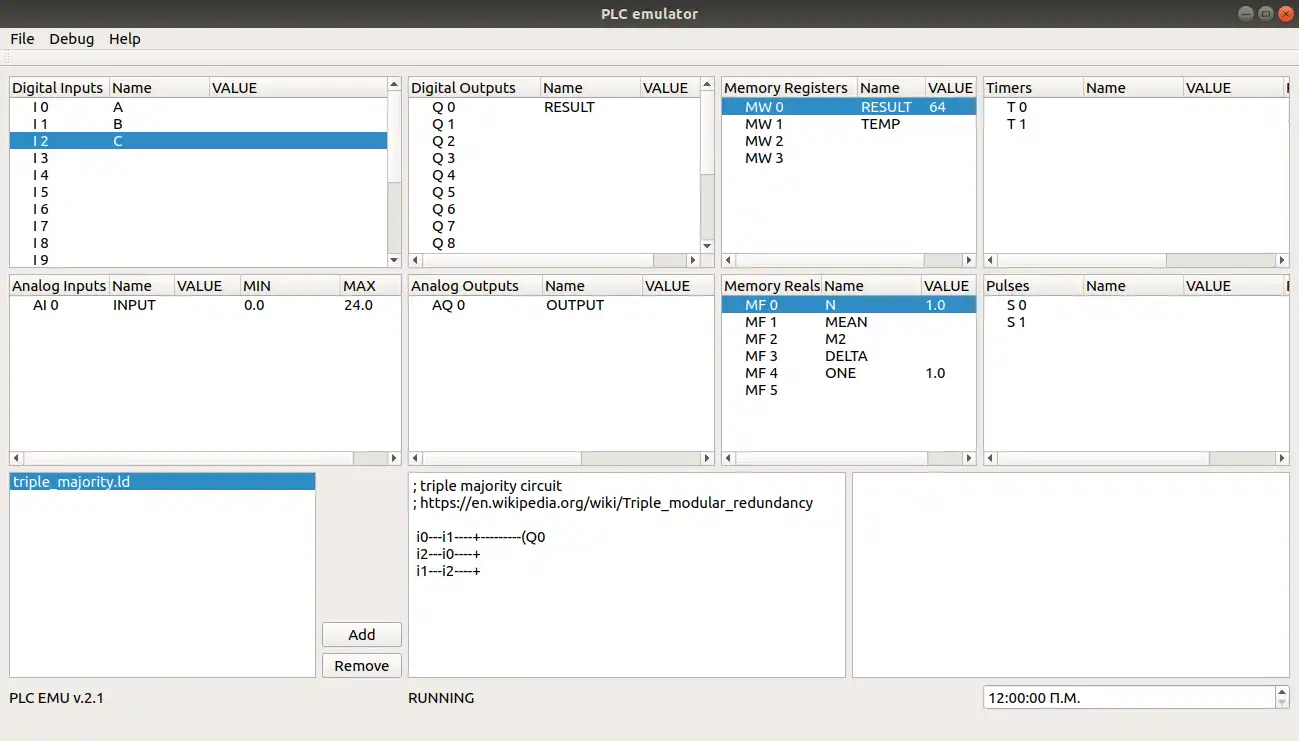Click the Analog Inputs MAX column header
The width and height of the screenshot is (1299, 741).
click(x=367, y=286)
